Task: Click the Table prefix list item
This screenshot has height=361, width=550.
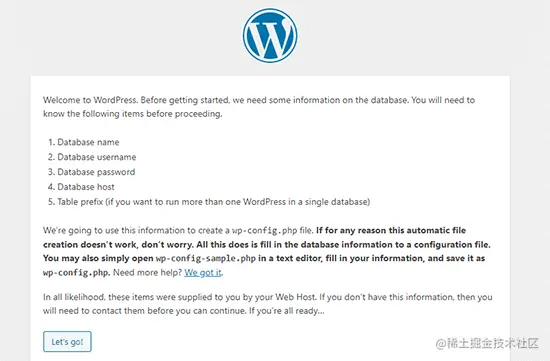Action: tap(209, 202)
